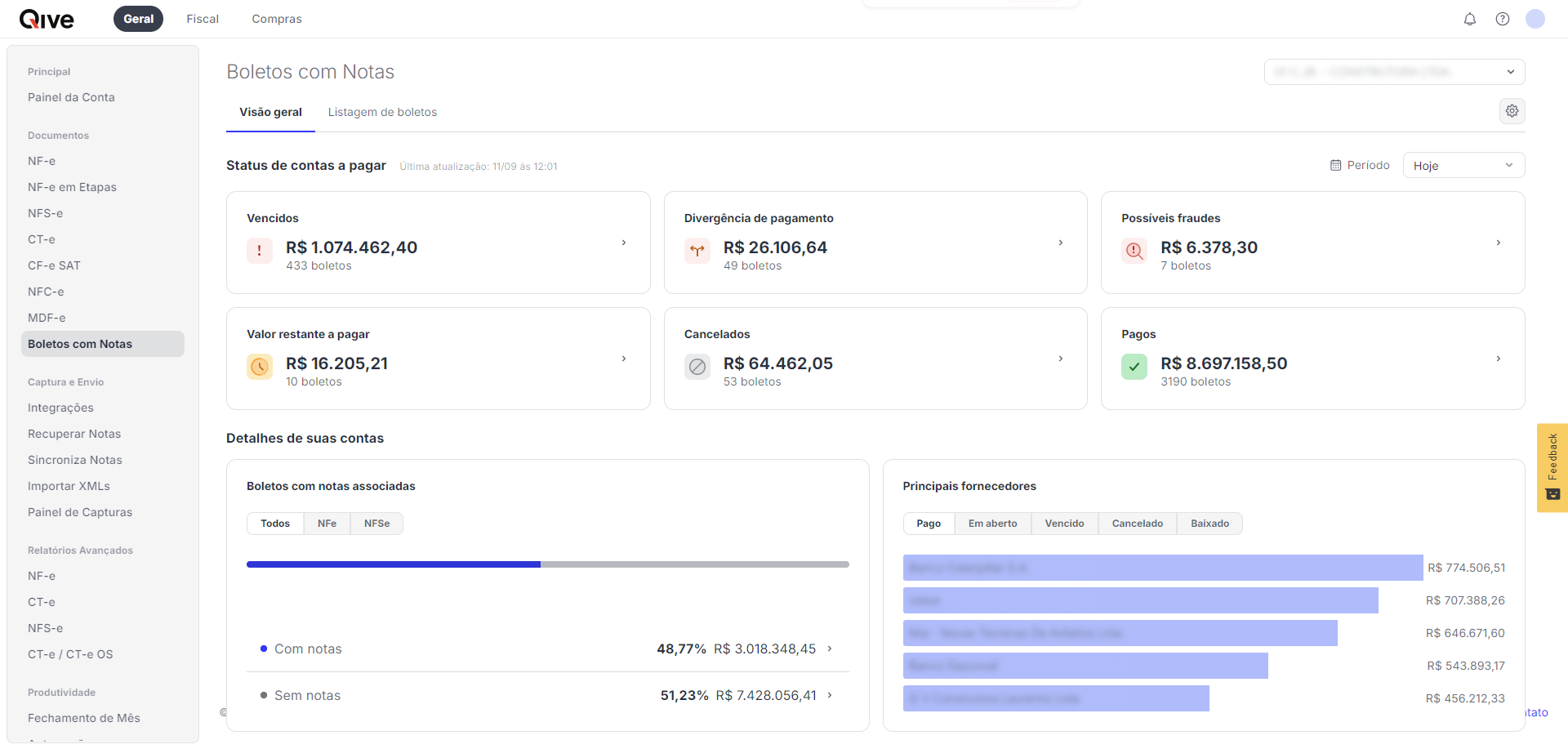Click the 48,77% Com notas percentage
1568x749 pixels.
click(681, 649)
